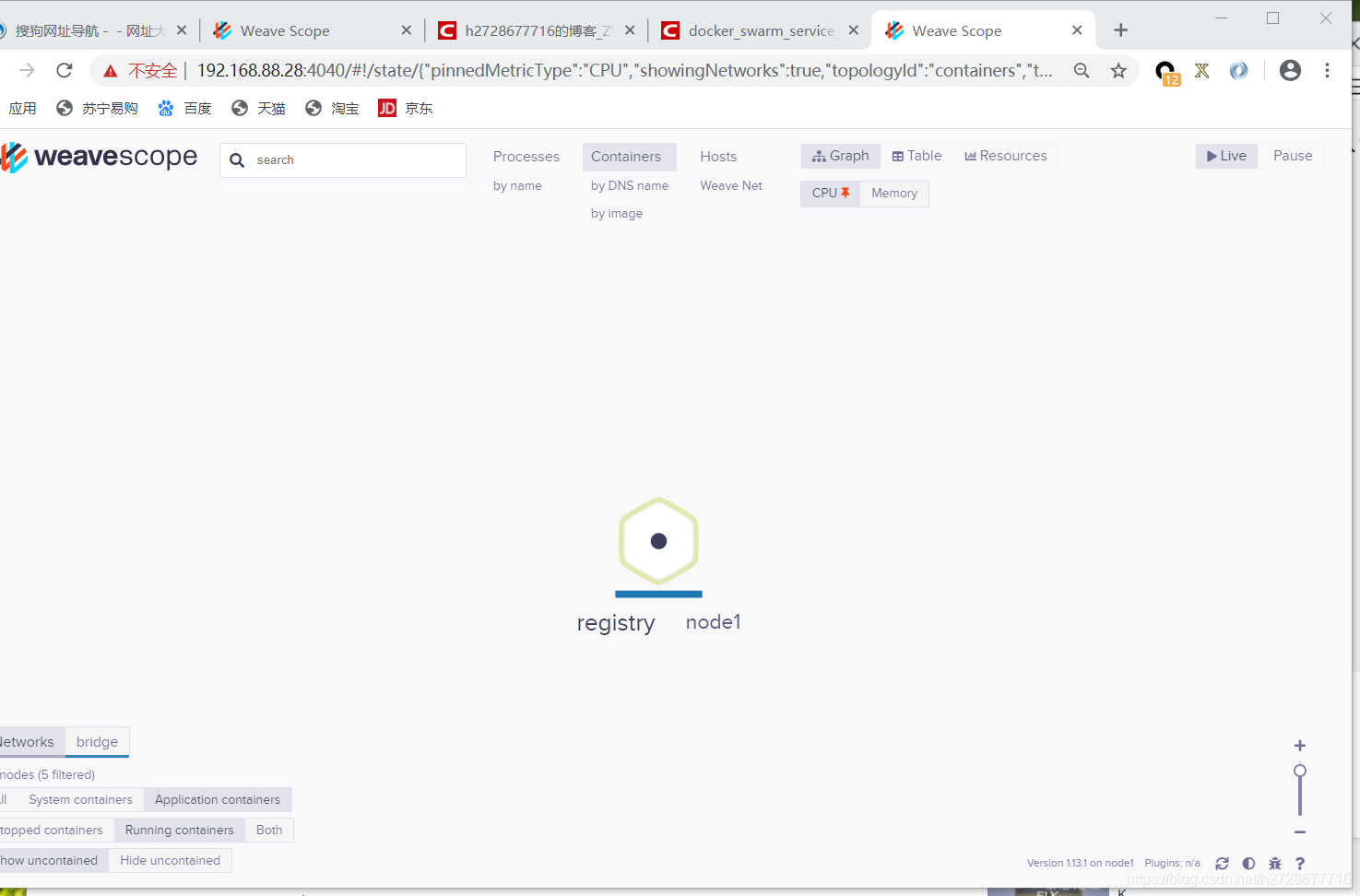Switch to Resources view
Viewport: 1360px width, 896px height.
click(x=1006, y=156)
